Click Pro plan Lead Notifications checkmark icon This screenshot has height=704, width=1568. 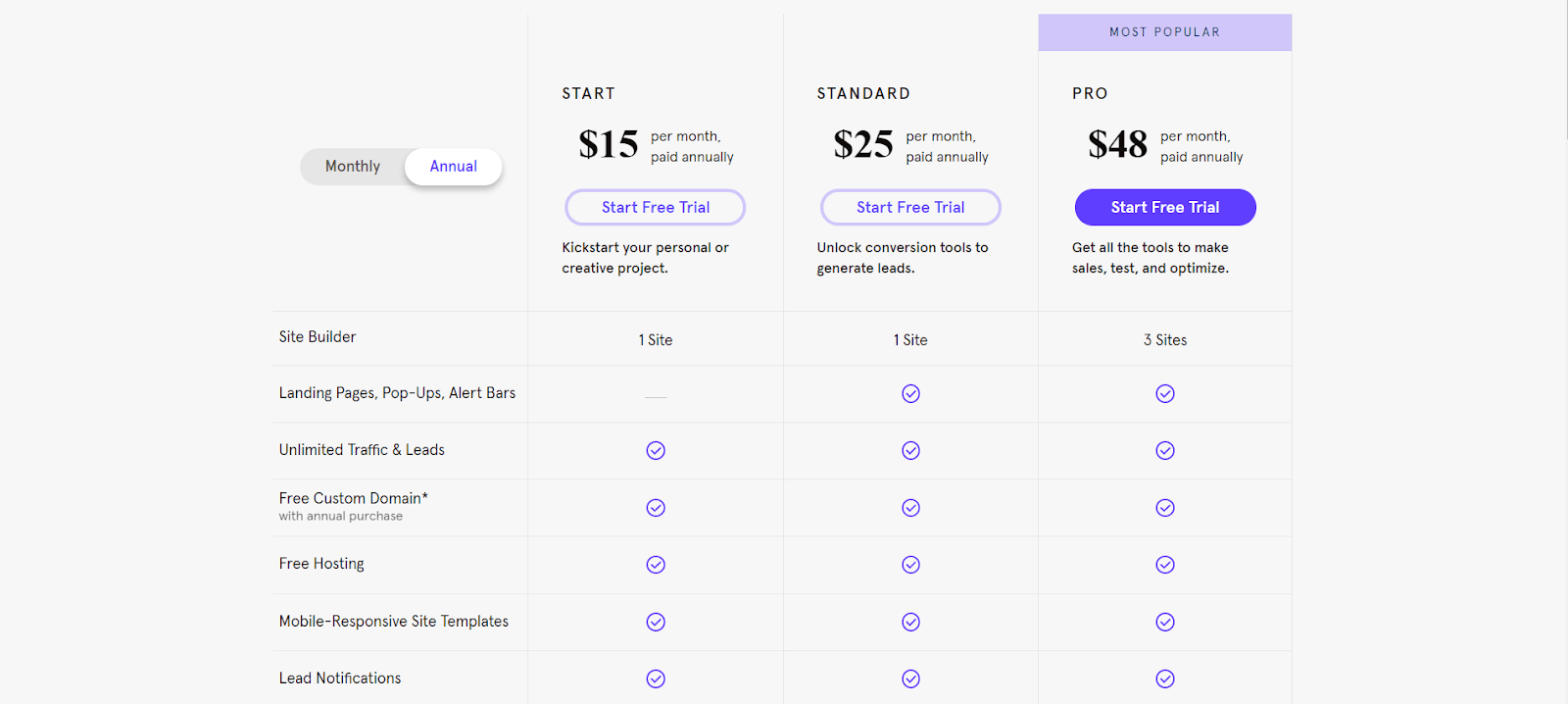(1165, 679)
